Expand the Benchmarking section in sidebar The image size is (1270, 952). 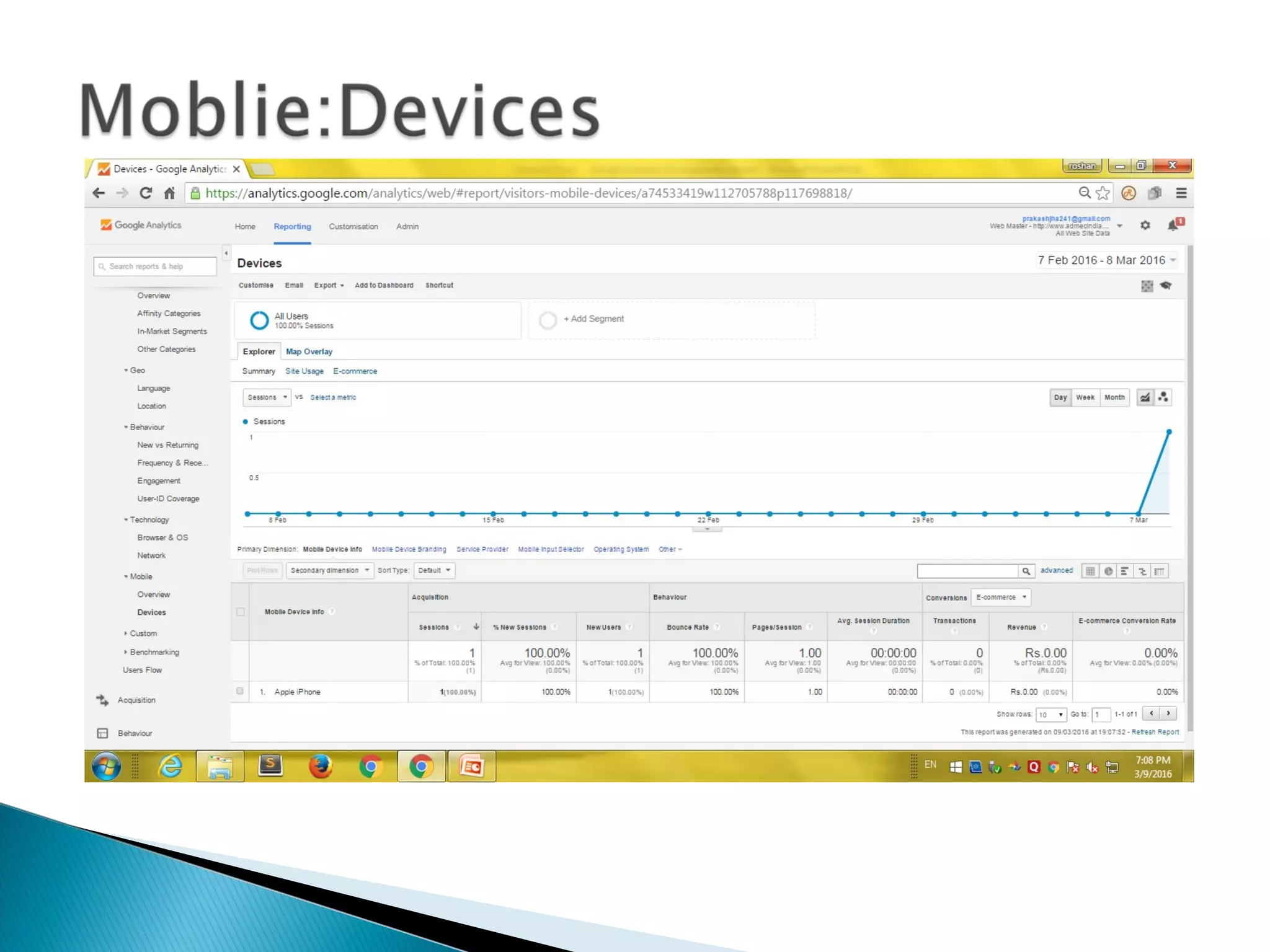point(154,652)
